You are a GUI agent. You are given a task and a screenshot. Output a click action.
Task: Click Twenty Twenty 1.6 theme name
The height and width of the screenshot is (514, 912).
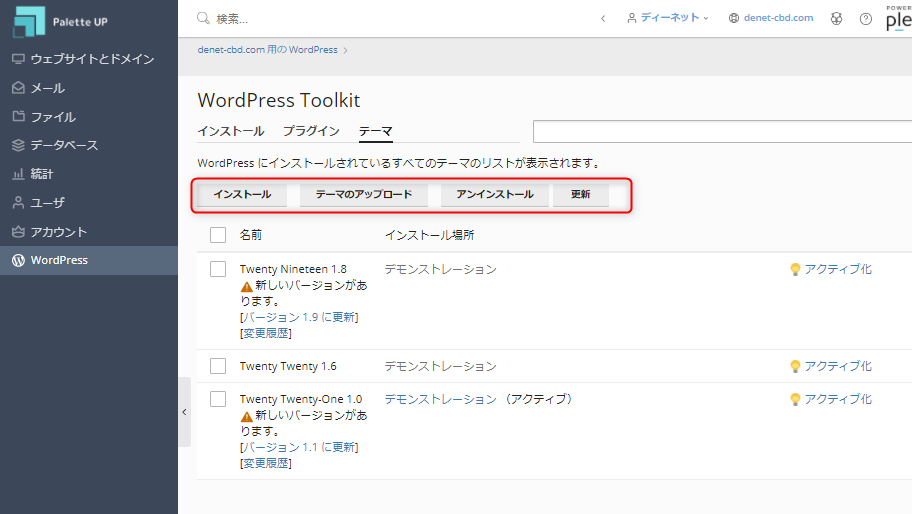point(288,366)
